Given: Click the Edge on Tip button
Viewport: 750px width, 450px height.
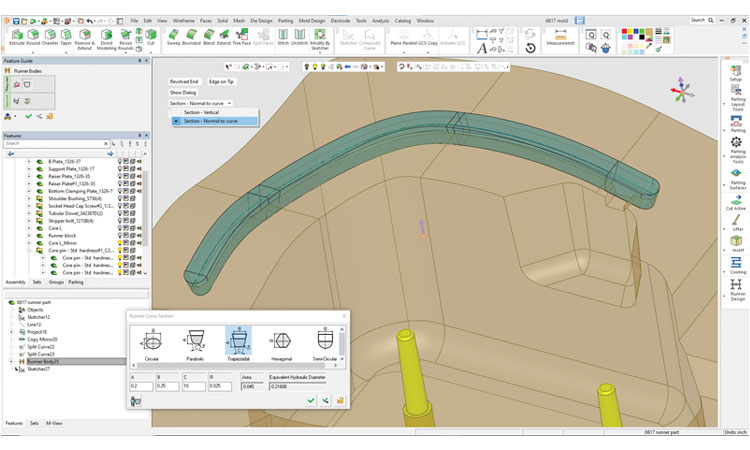Looking at the screenshot, I should click(x=221, y=82).
